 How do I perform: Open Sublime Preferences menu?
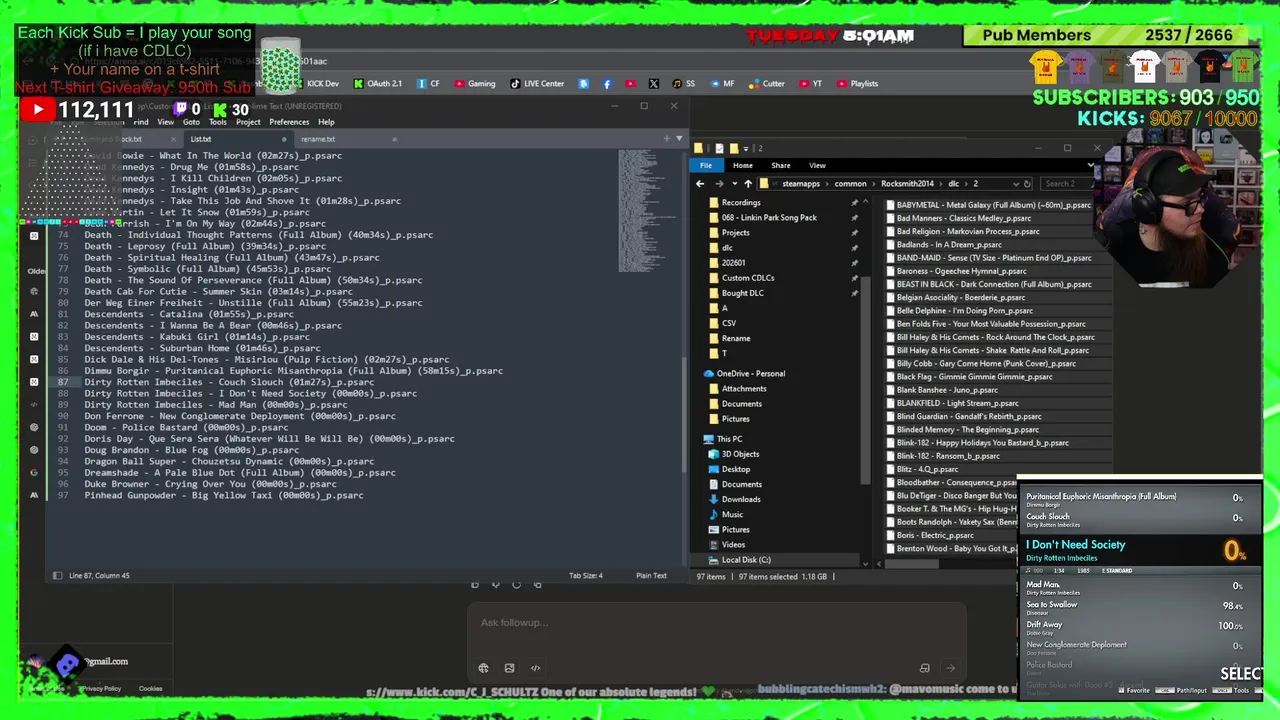289,122
